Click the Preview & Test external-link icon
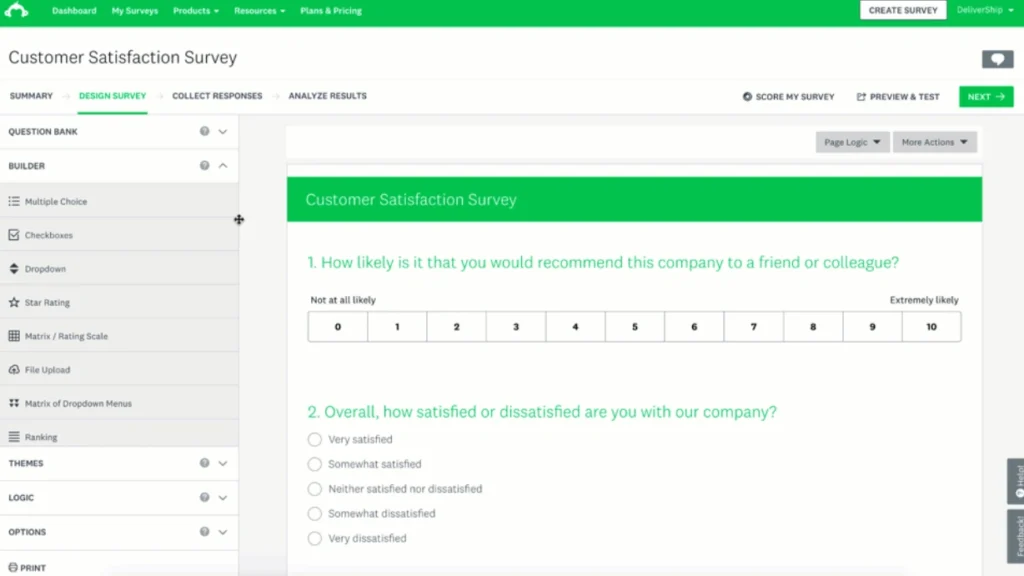Image resolution: width=1024 pixels, height=576 pixels. [861, 97]
